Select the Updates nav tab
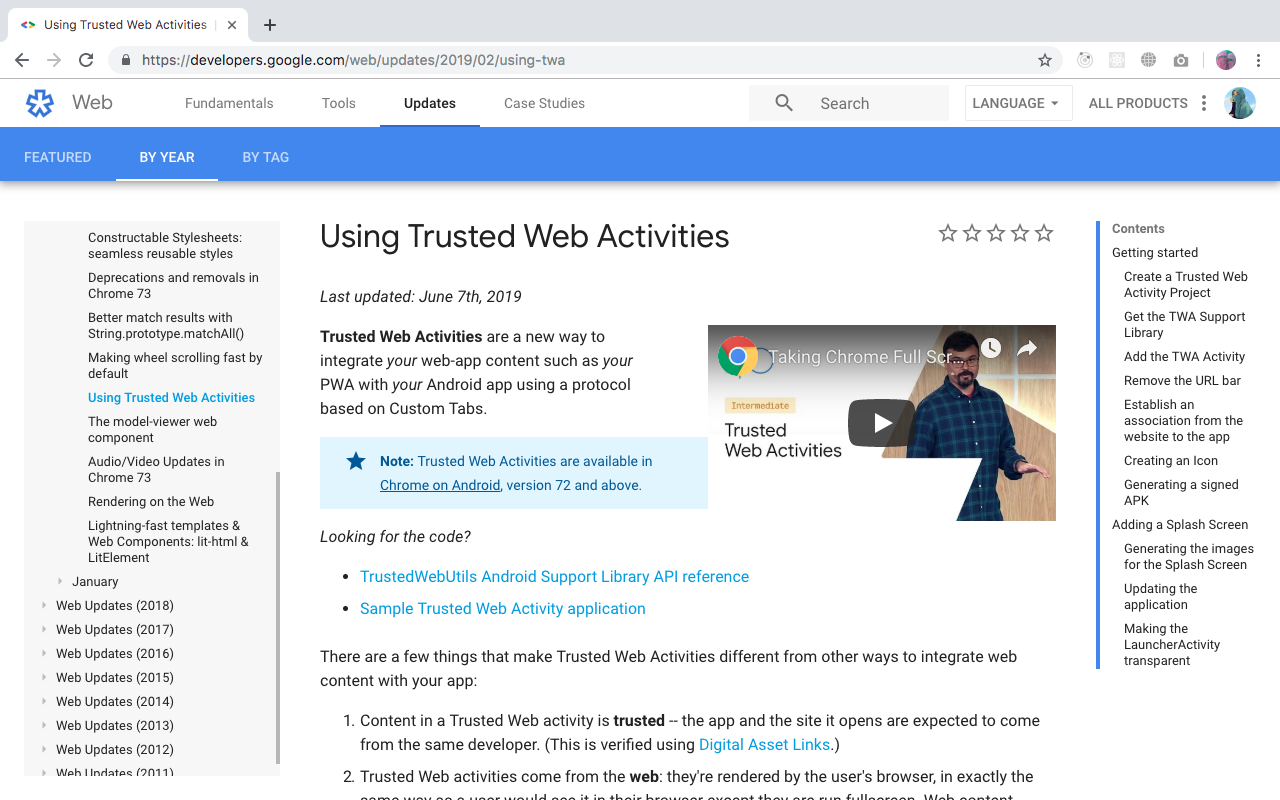The image size is (1280, 800). (430, 103)
